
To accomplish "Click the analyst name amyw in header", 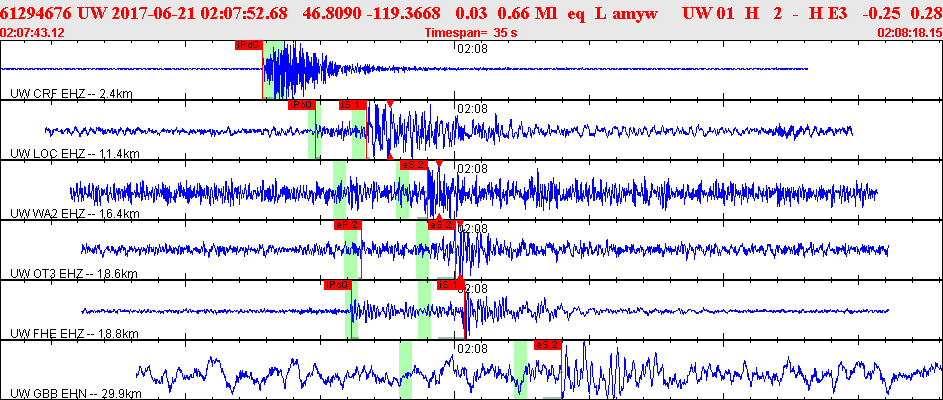I will point(636,12).
